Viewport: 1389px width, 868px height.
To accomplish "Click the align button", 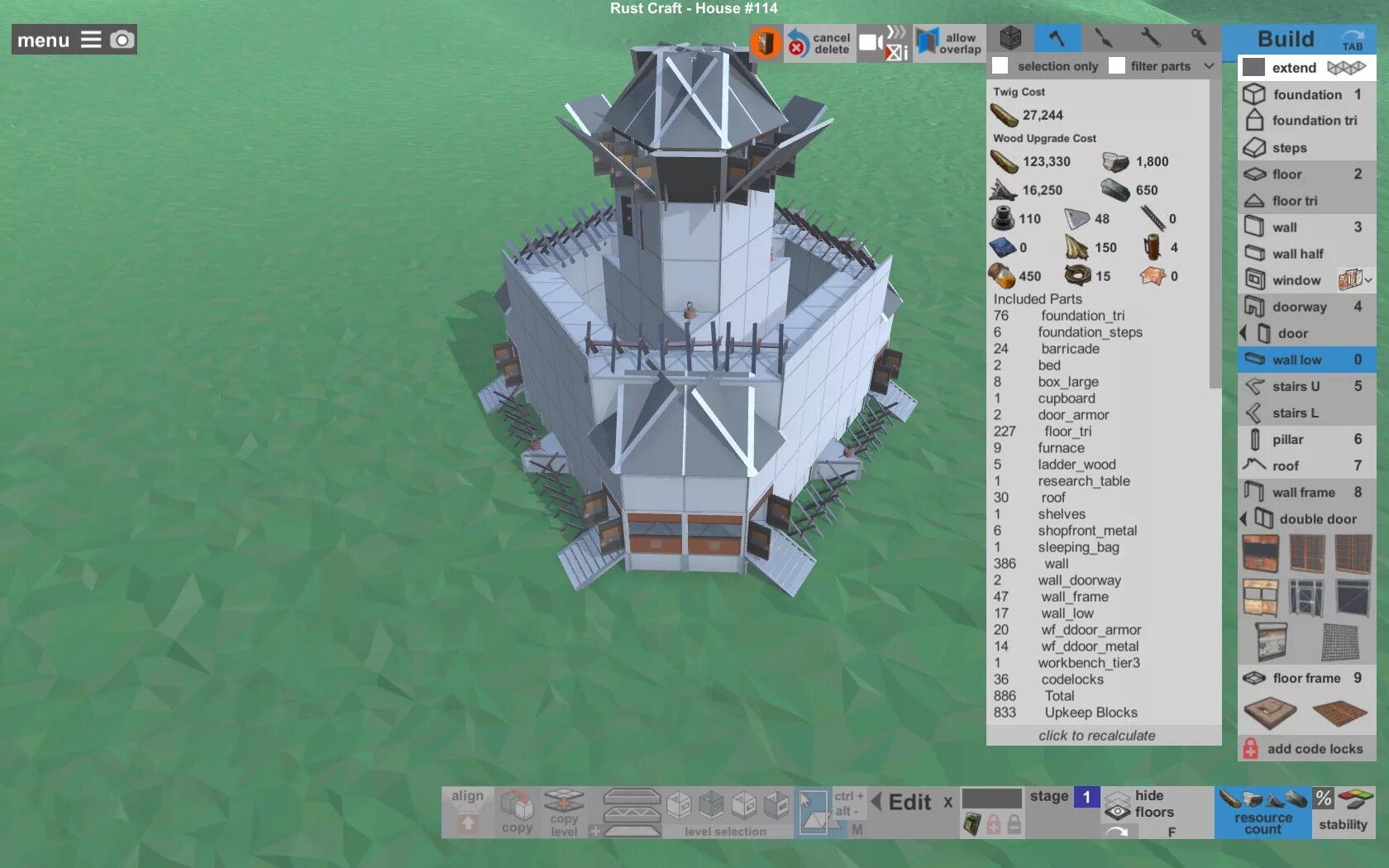I will tap(468, 811).
